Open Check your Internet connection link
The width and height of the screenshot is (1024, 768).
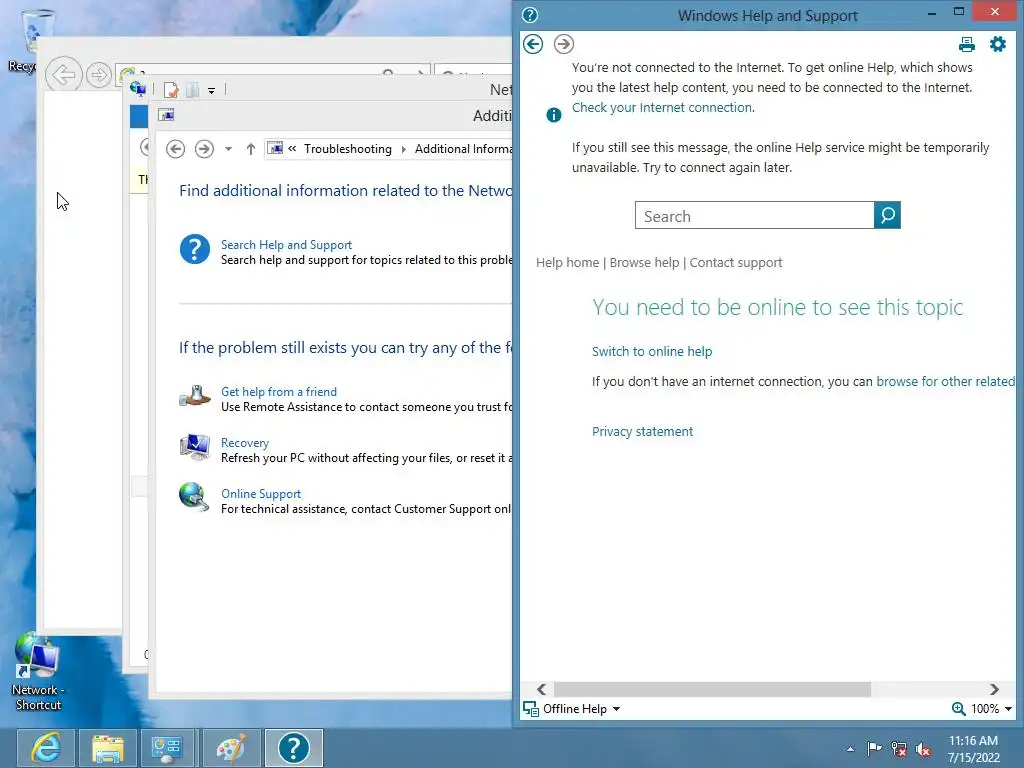pyautogui.click(x=662, y=108)
